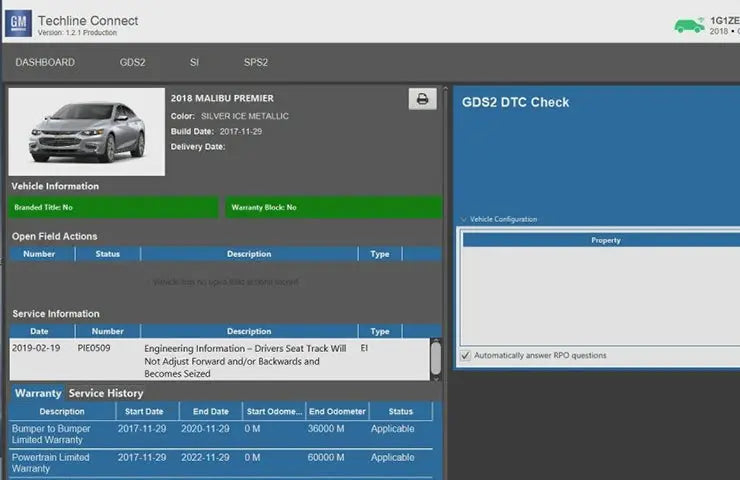Click the Service Information list scrollbar
Image resolution: width=740 pixels, height=480 pixels.
tap(435, 359)
